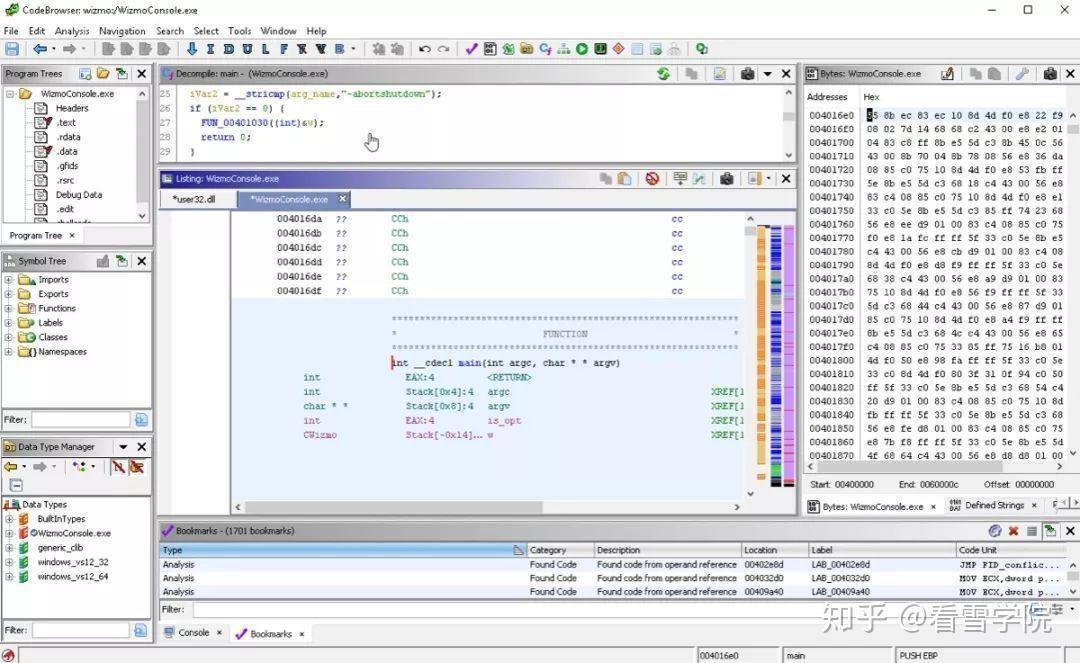Click the Undo arrow in toolbar
The image size is (1080, 663).
(x=424, y=49)
